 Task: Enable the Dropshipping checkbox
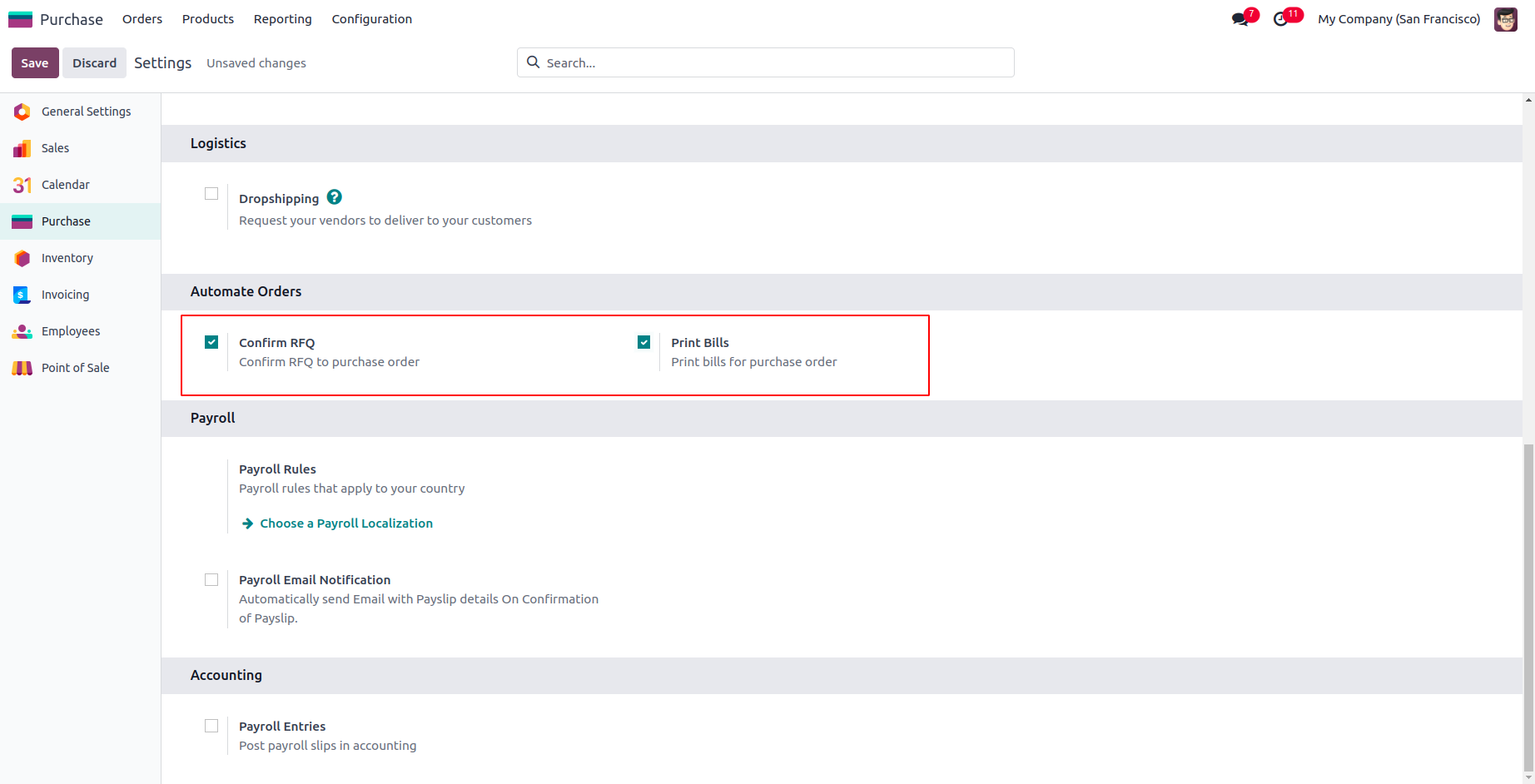click(211, 194)
